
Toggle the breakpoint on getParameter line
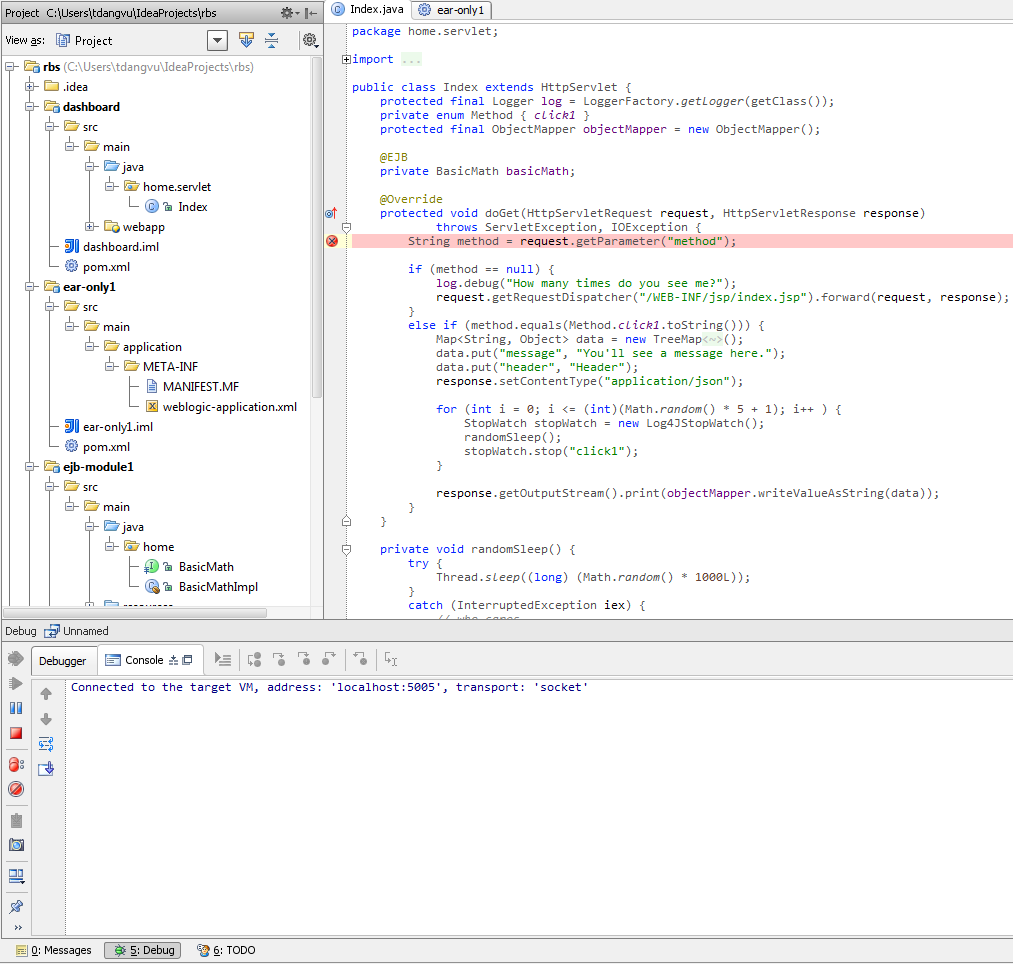(x=332, y=241)
